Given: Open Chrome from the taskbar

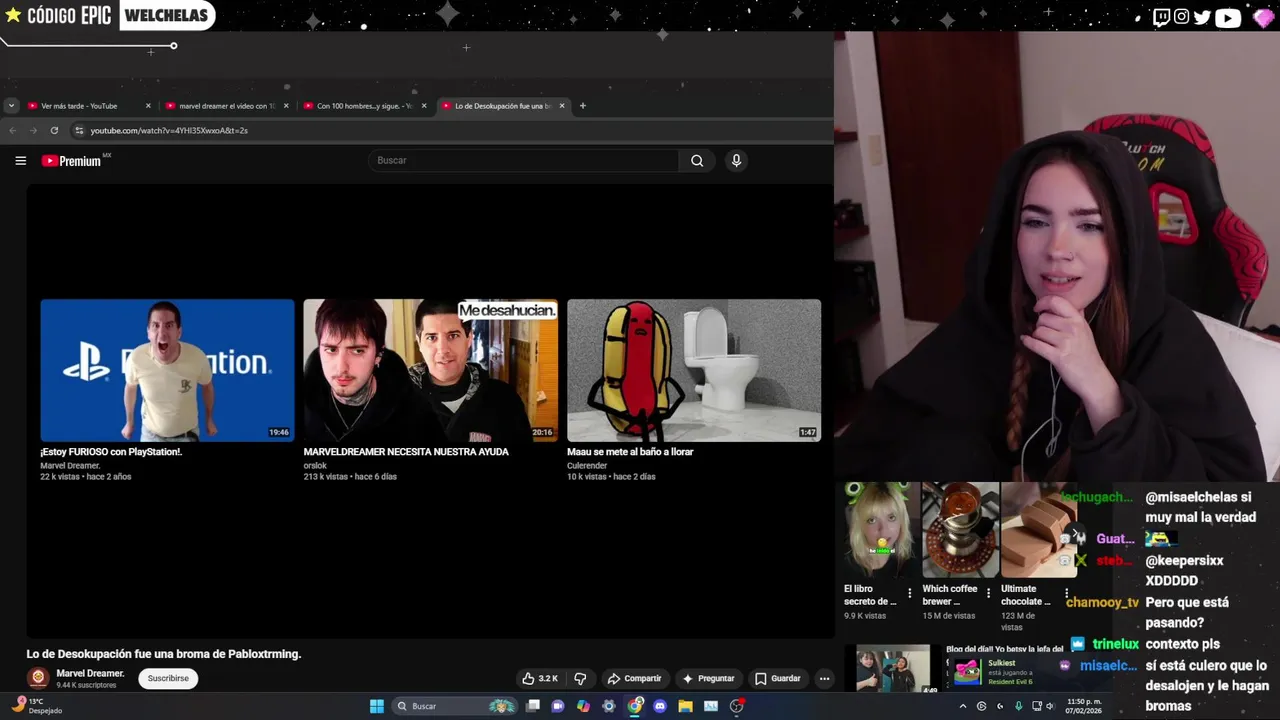Looking at the screenshot, I should (635, 706).
